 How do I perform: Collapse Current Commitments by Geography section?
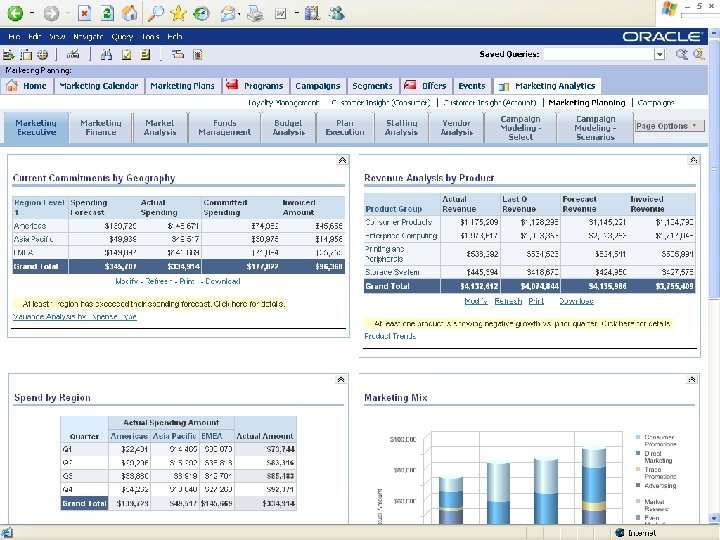[x=342, y=160]
